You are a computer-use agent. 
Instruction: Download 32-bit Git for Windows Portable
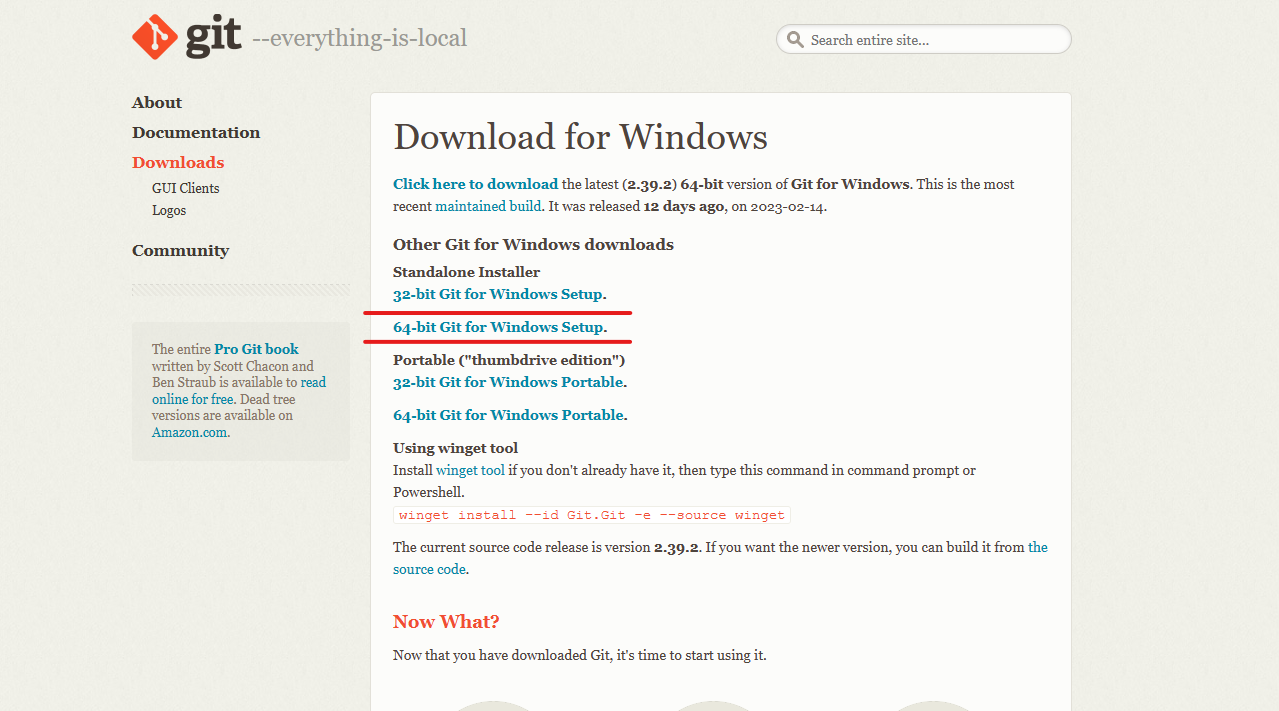click(x=509, y=383)
